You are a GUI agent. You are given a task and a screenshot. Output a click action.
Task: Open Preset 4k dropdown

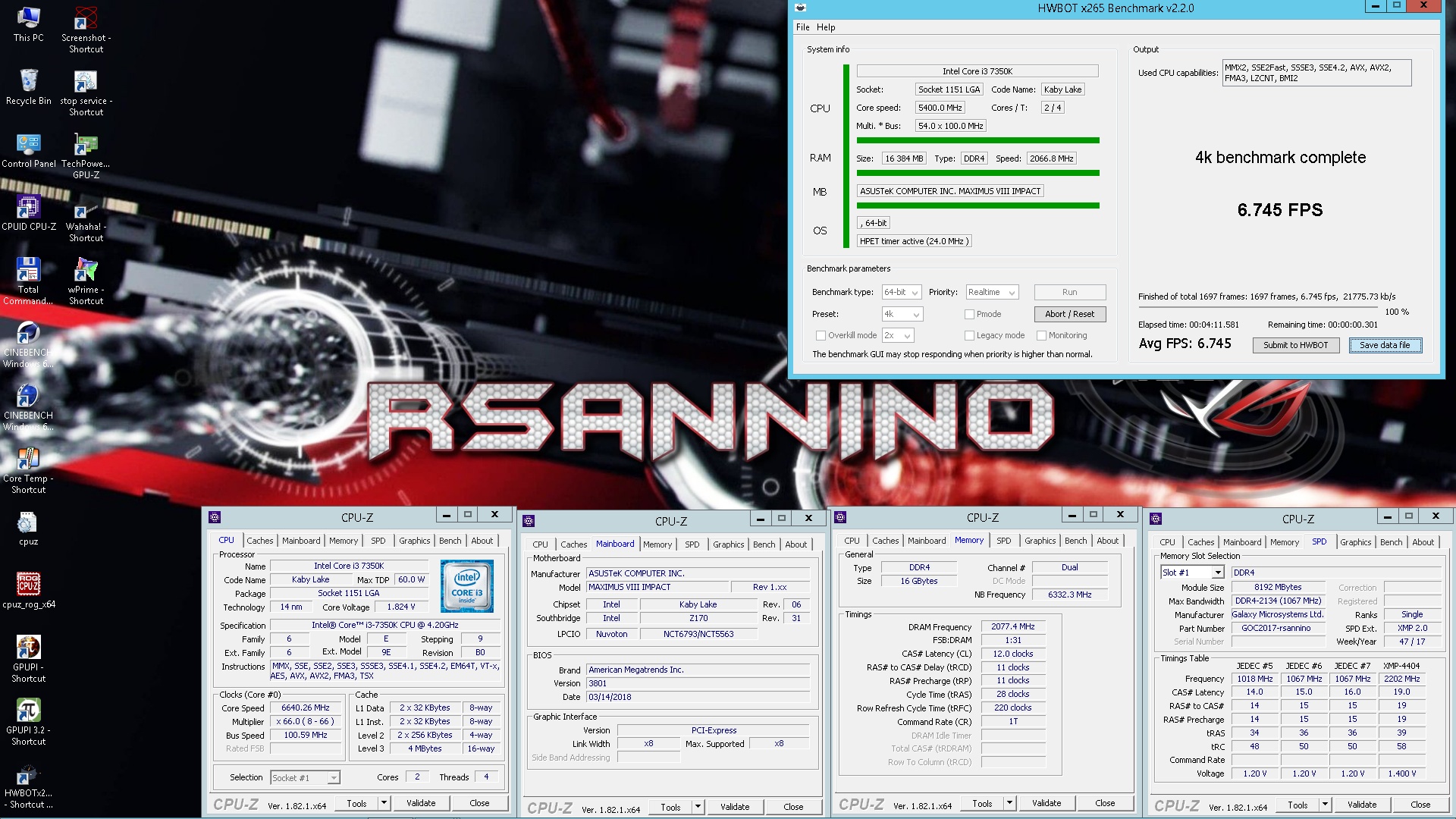(902, 314)
